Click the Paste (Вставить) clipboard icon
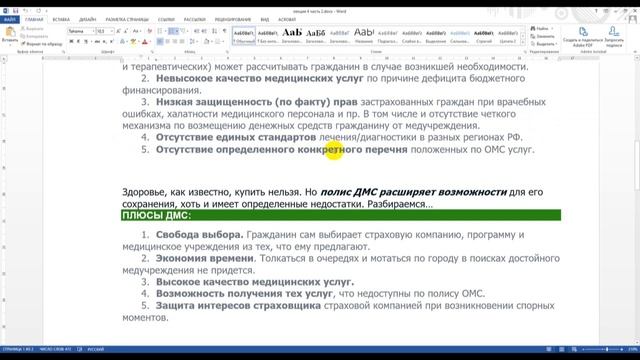The height and width of the screenshot is (360, 640). [x=10, y=31]
